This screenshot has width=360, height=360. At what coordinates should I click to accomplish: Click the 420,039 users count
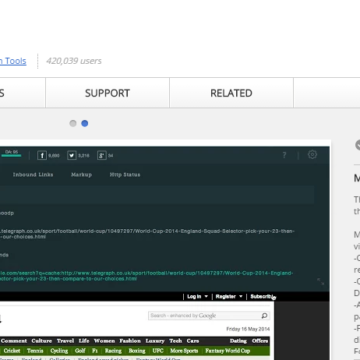pos(74,61)
